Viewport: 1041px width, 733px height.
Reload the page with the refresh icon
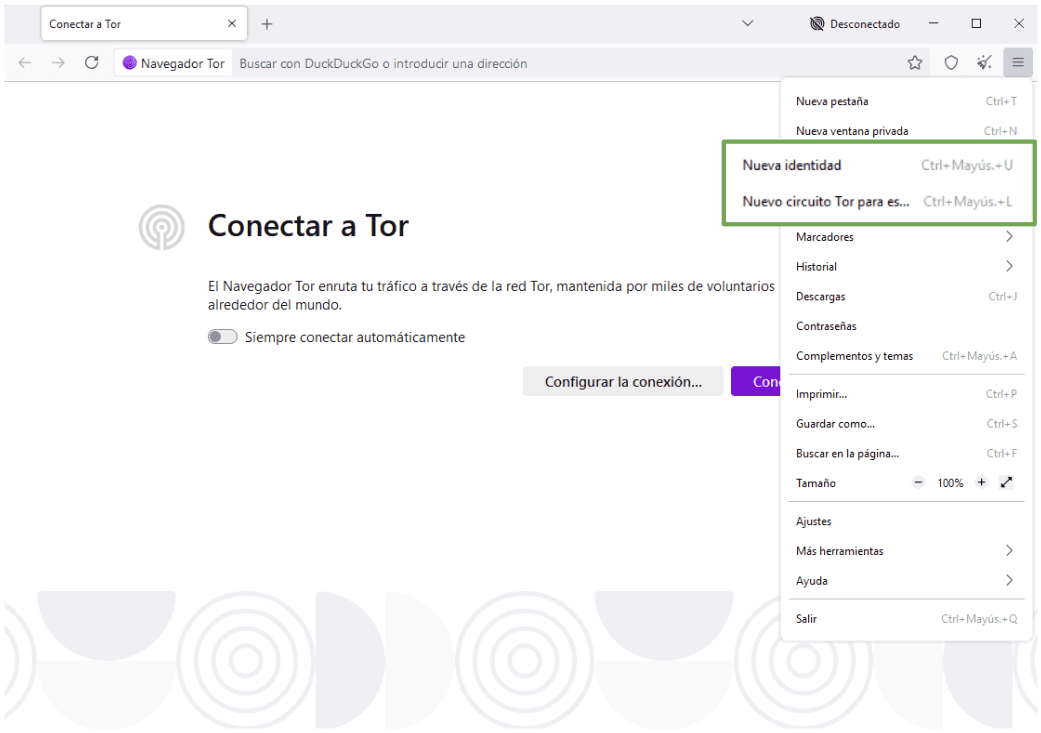click(91, 62)
